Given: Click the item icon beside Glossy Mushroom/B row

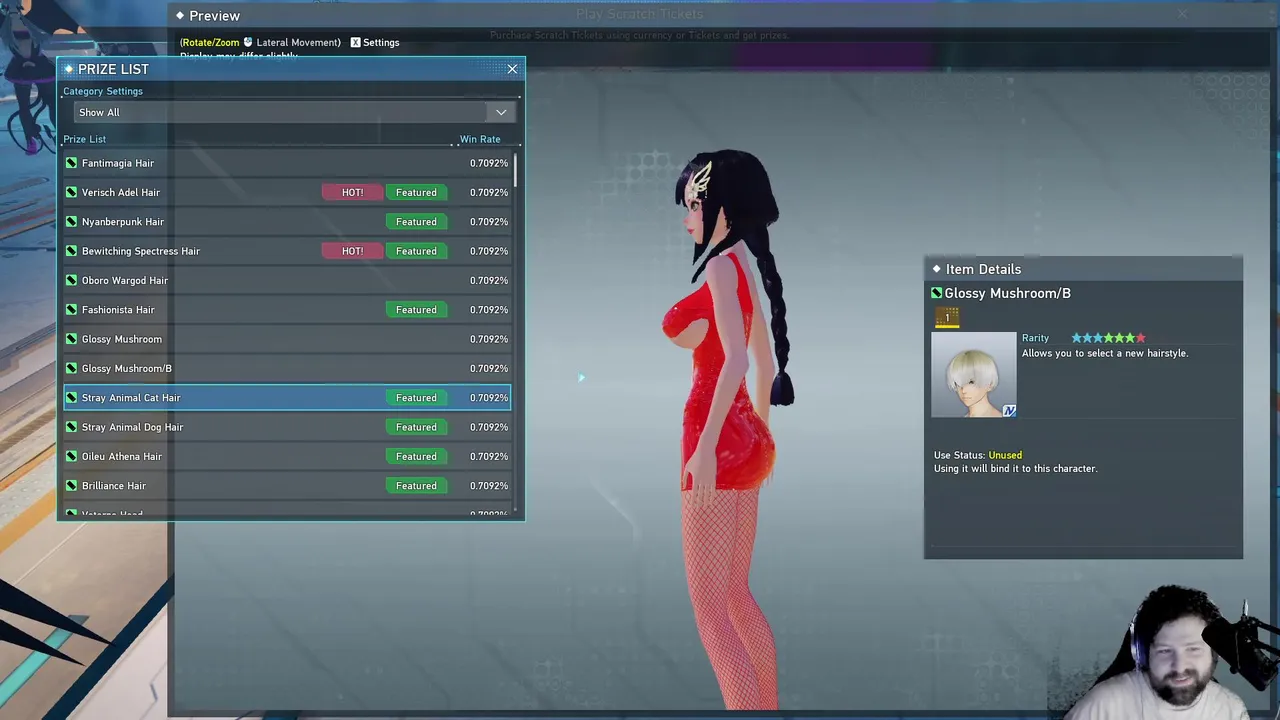Looking at the screenshot, I should [x=71, y=368].
